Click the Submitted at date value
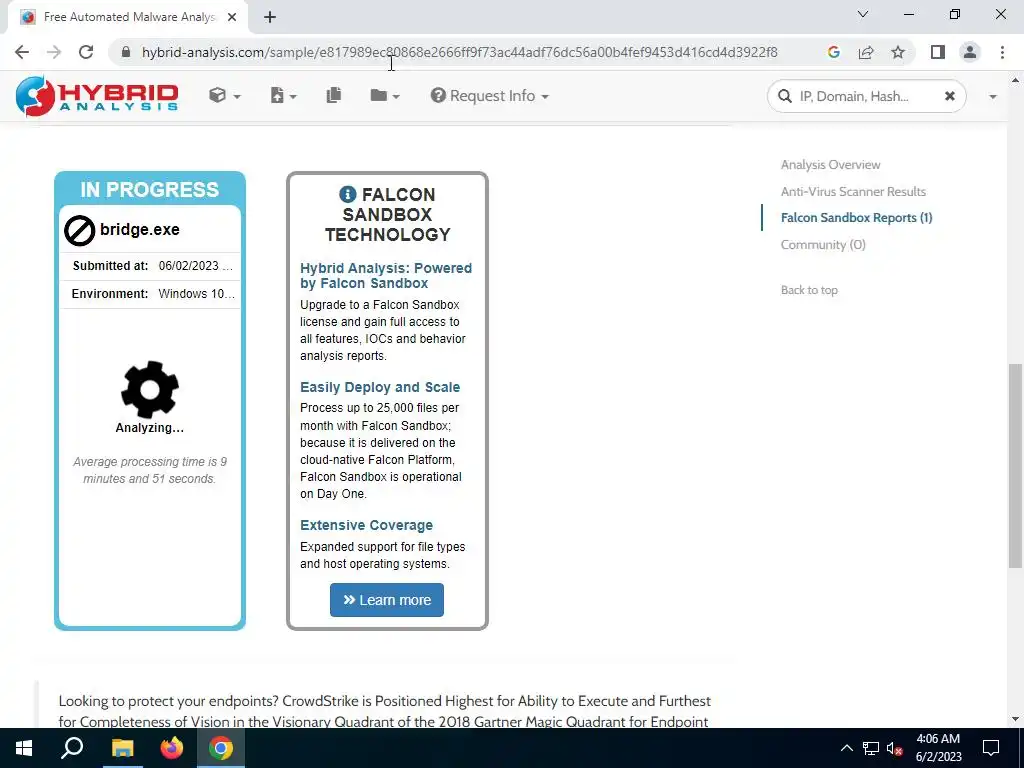Image resolution: width=1024 pixels, height=768 pixels. point(195,266)
